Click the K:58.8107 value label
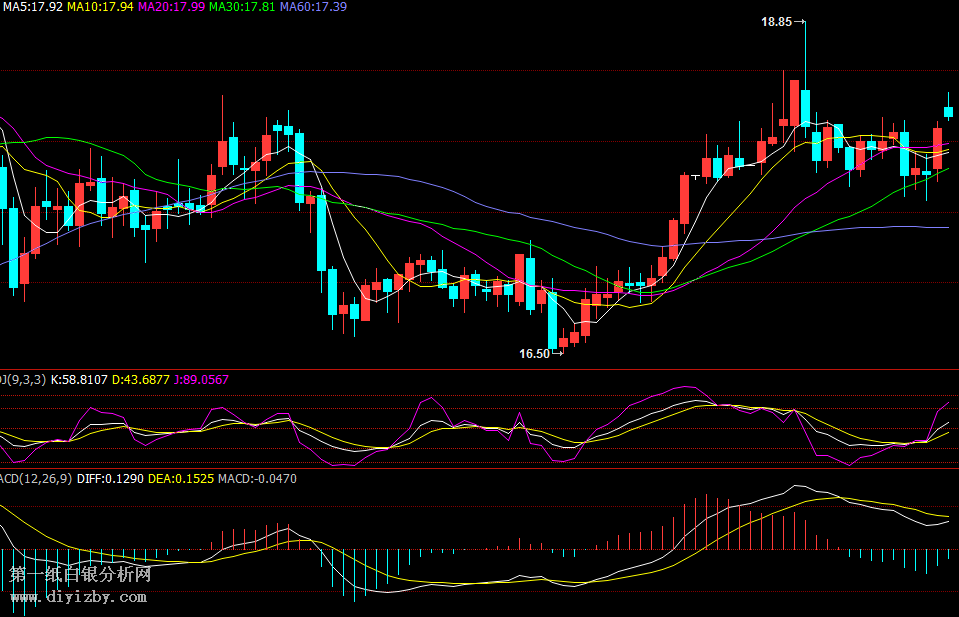 [79, 379]
